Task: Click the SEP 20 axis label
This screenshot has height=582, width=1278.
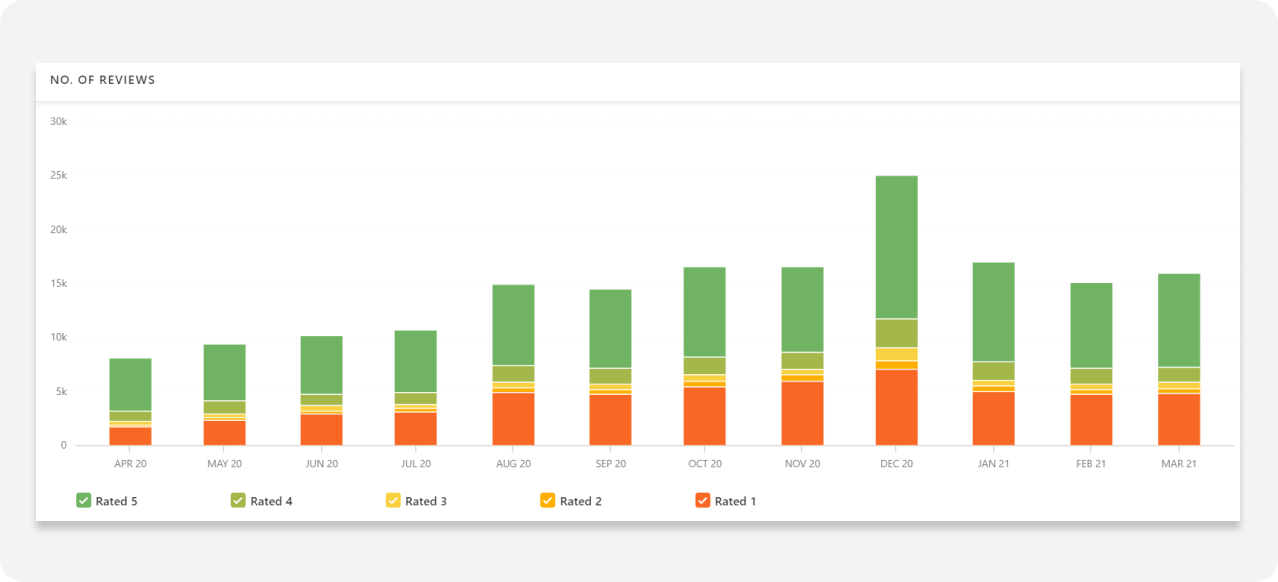Action: (x=610, y=464)
